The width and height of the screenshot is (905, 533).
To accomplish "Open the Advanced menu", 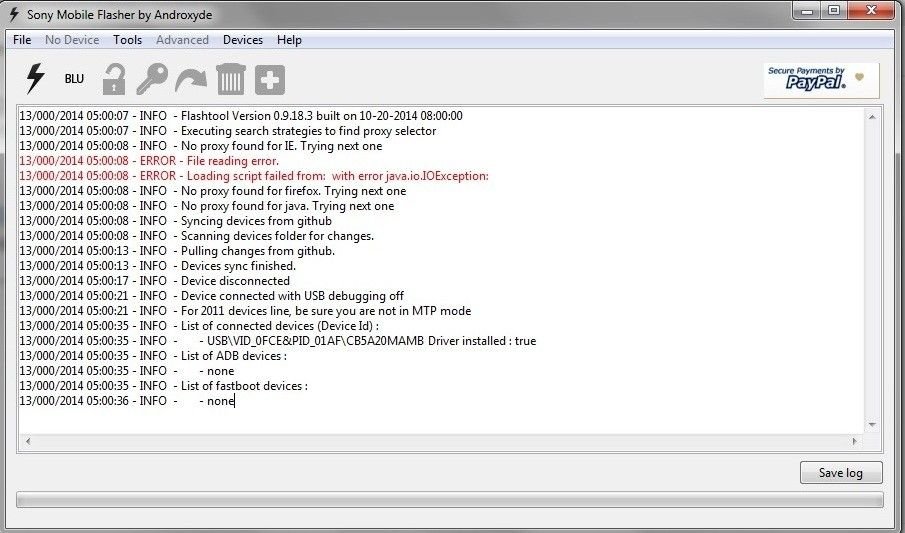I will pos(182,40).
